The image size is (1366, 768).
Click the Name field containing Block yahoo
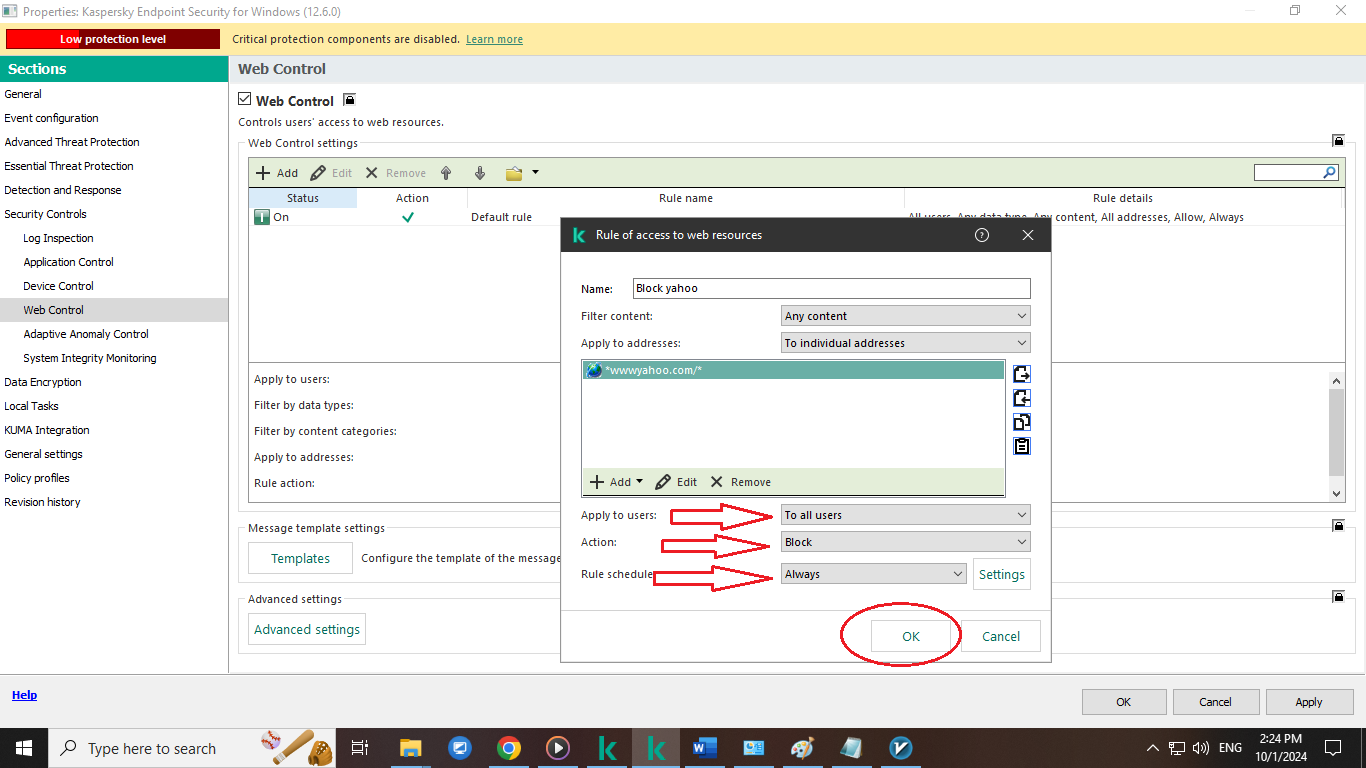(832, 288)
